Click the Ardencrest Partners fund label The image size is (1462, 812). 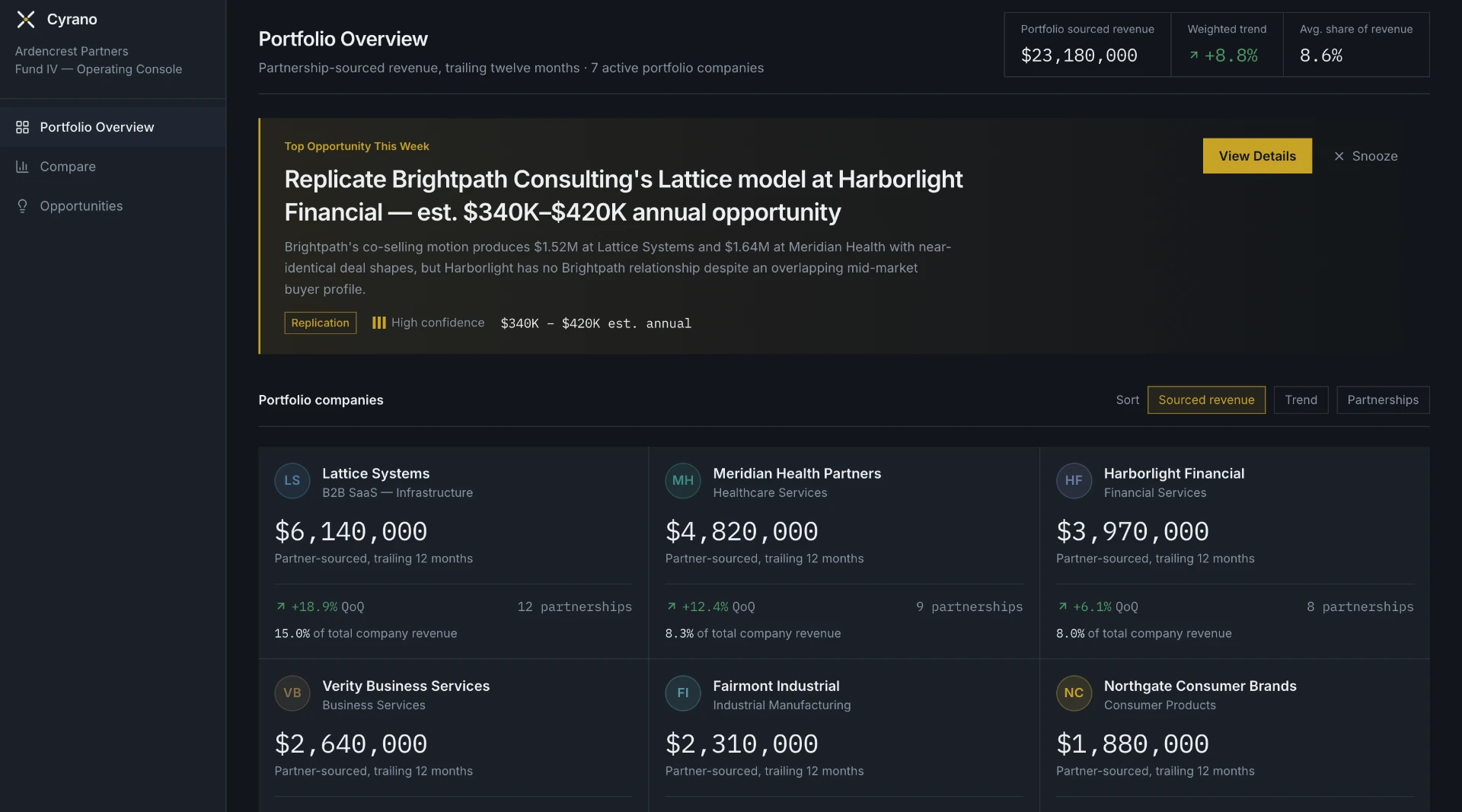(x=72, y=51)
